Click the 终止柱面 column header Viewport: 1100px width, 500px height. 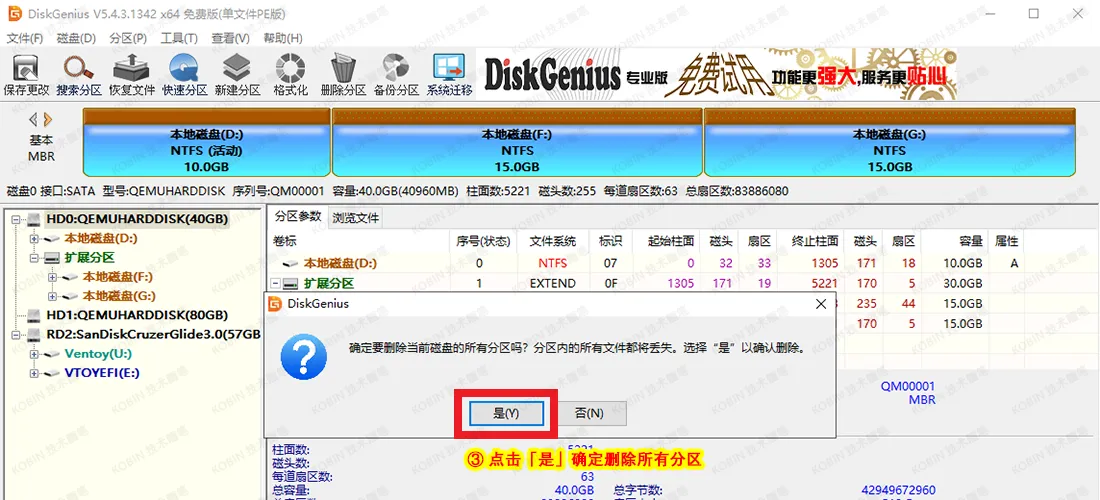[x=809, y=241]
